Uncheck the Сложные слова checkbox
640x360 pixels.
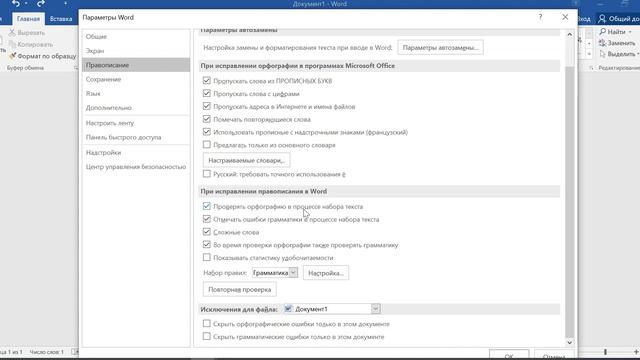point(207,232)
